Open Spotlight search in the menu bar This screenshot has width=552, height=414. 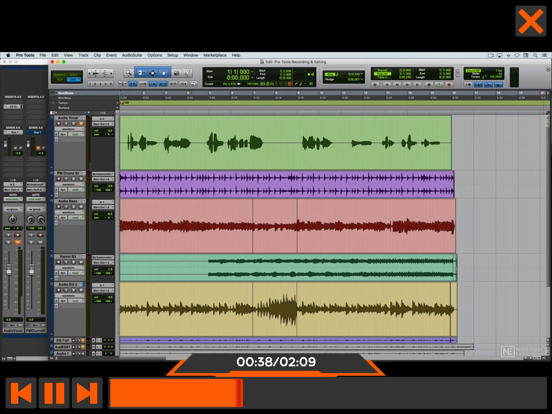535,55
